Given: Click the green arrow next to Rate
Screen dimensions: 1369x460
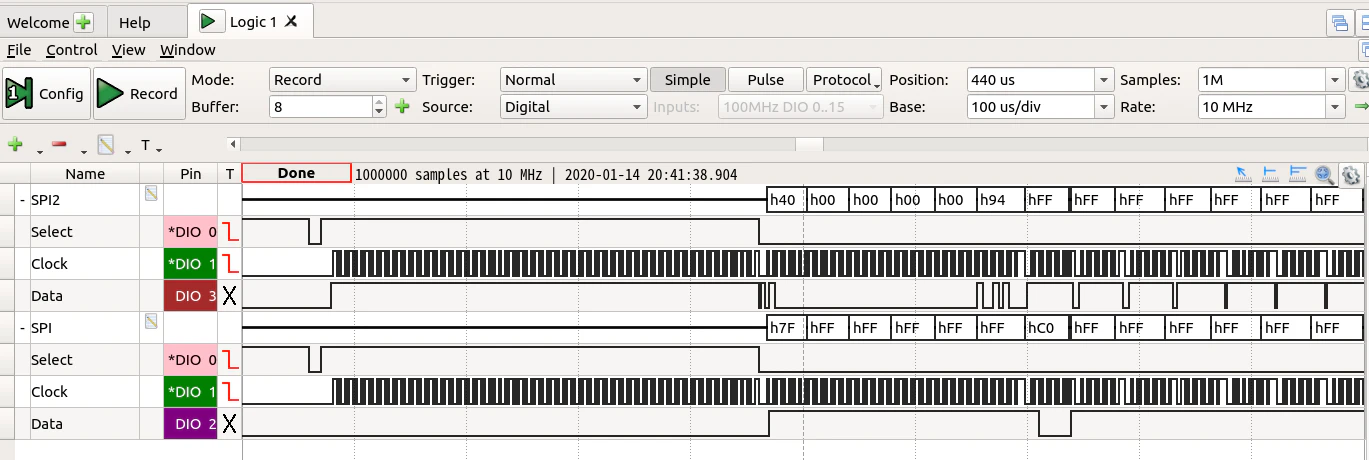Looking at the screenshot, I should click(x=1360, y=106).
